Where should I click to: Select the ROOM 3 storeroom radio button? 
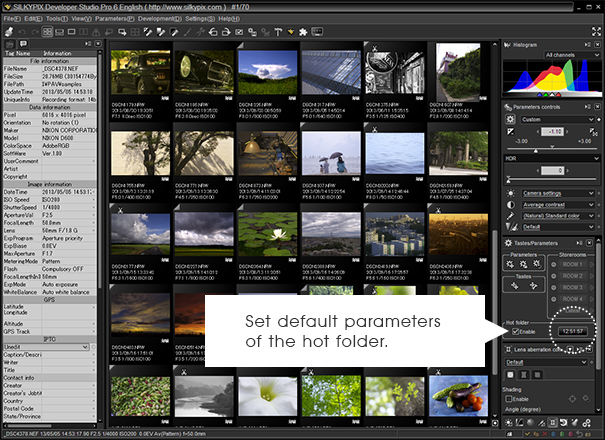(554, 288)
